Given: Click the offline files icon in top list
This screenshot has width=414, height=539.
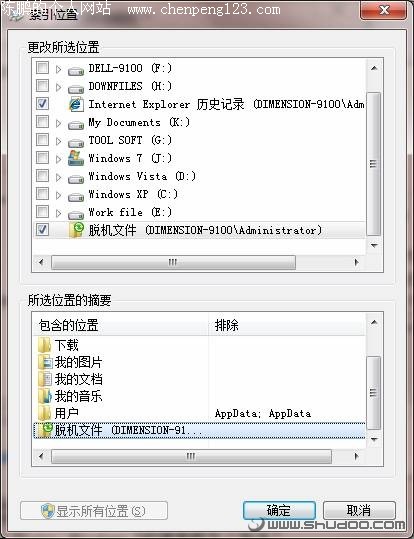Looking at the screenshot, I should coord(76,230).
